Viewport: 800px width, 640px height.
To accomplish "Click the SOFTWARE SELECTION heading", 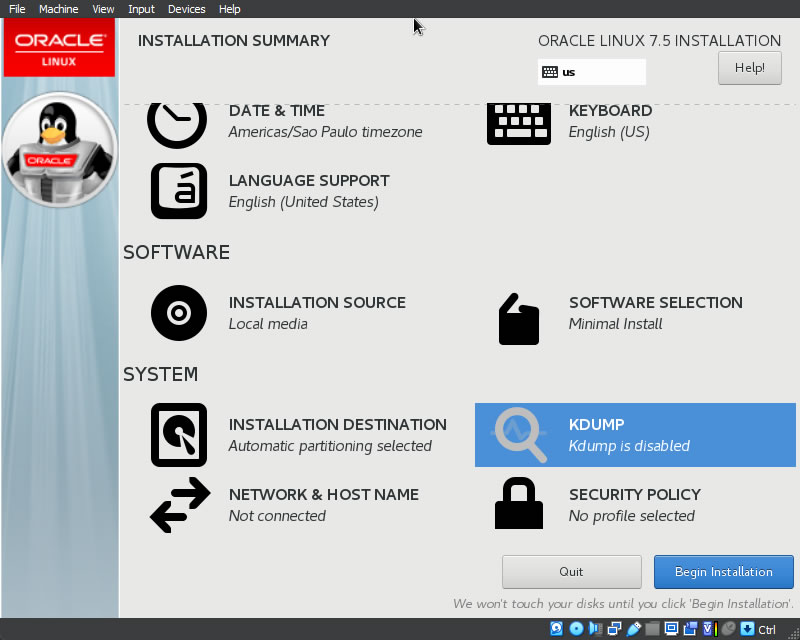I will (656, 303).
